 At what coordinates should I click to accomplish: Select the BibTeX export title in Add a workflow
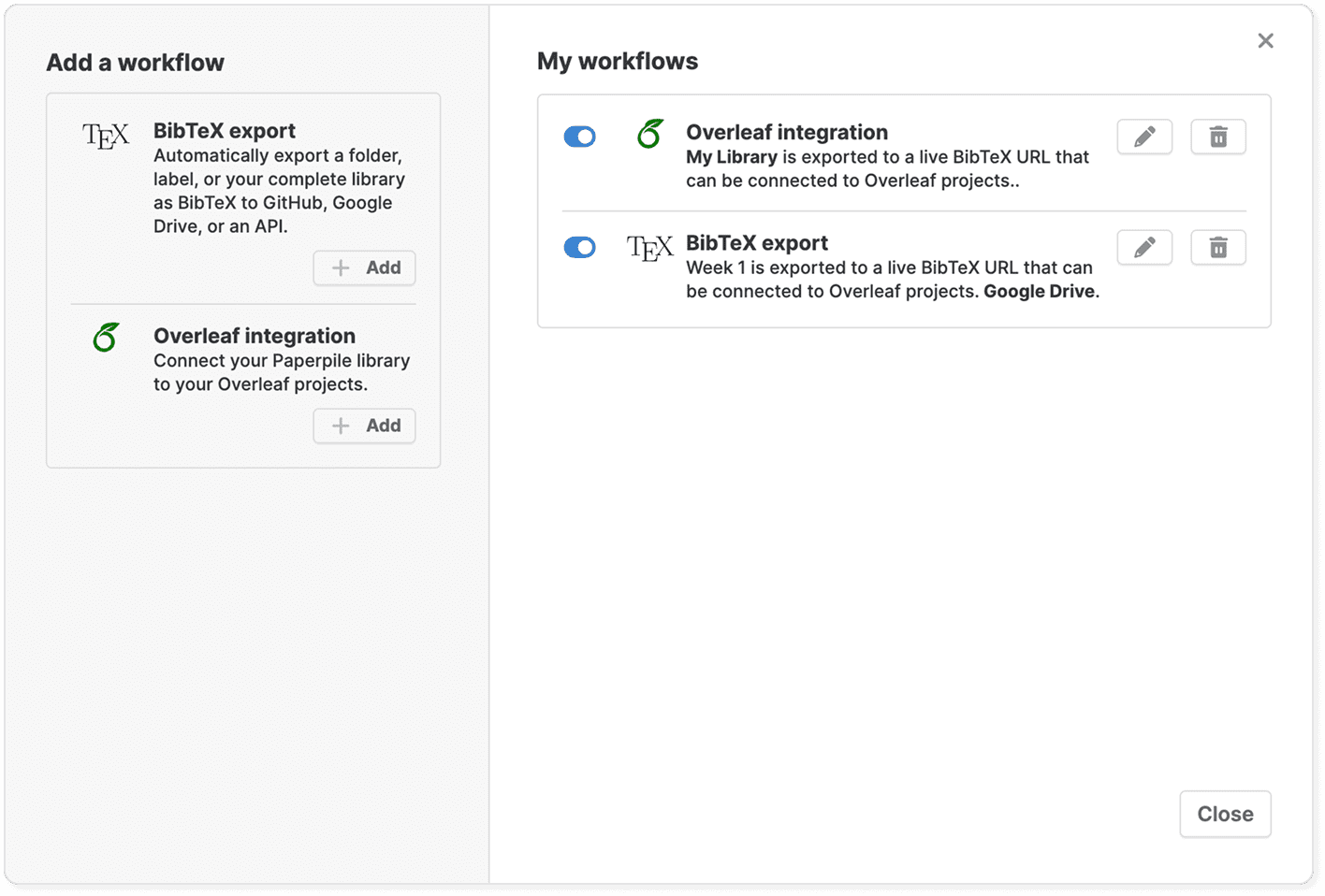coord(224,131)
